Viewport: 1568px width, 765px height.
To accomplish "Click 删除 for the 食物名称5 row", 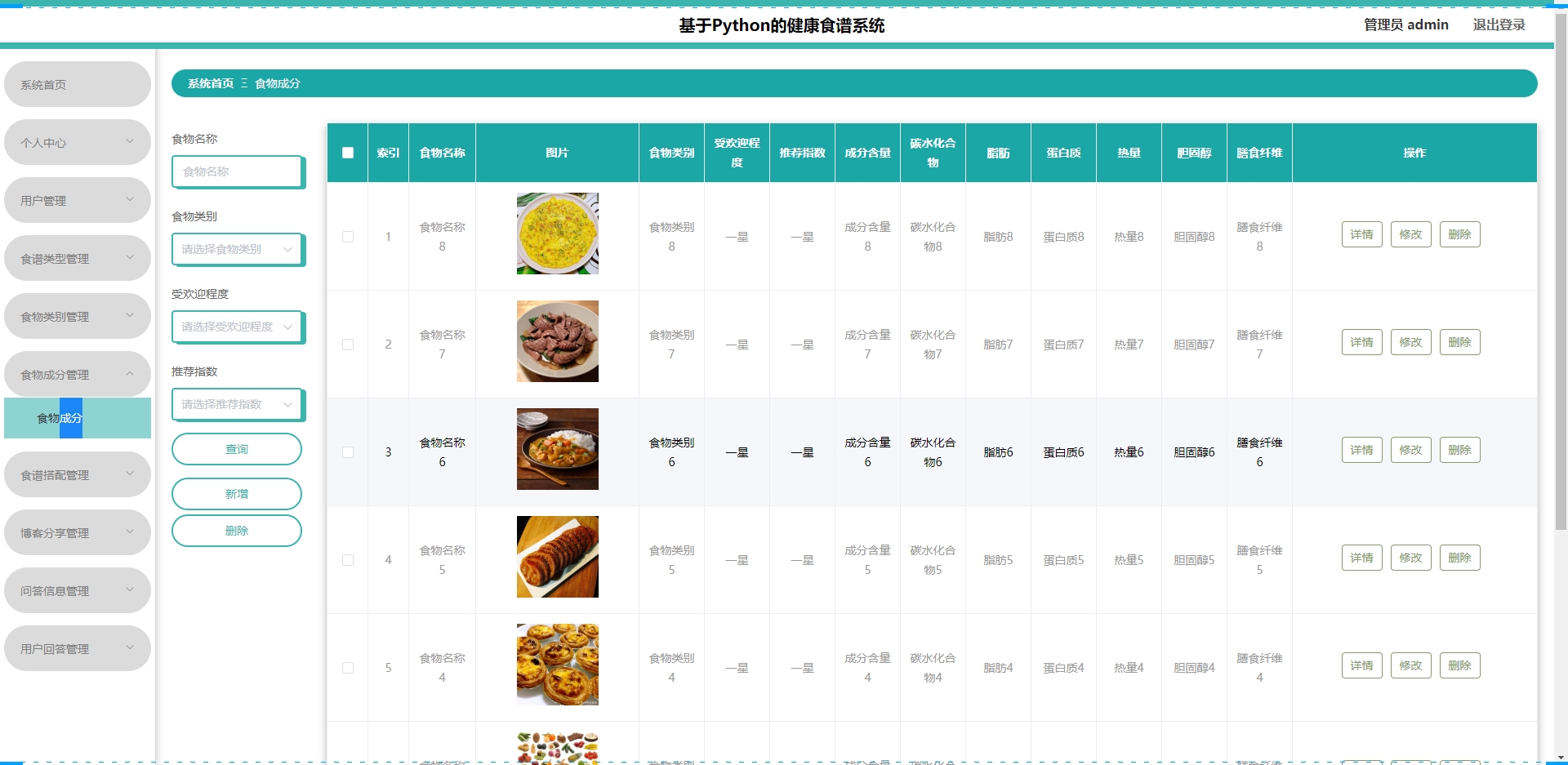I will [x=1460, y=558].
